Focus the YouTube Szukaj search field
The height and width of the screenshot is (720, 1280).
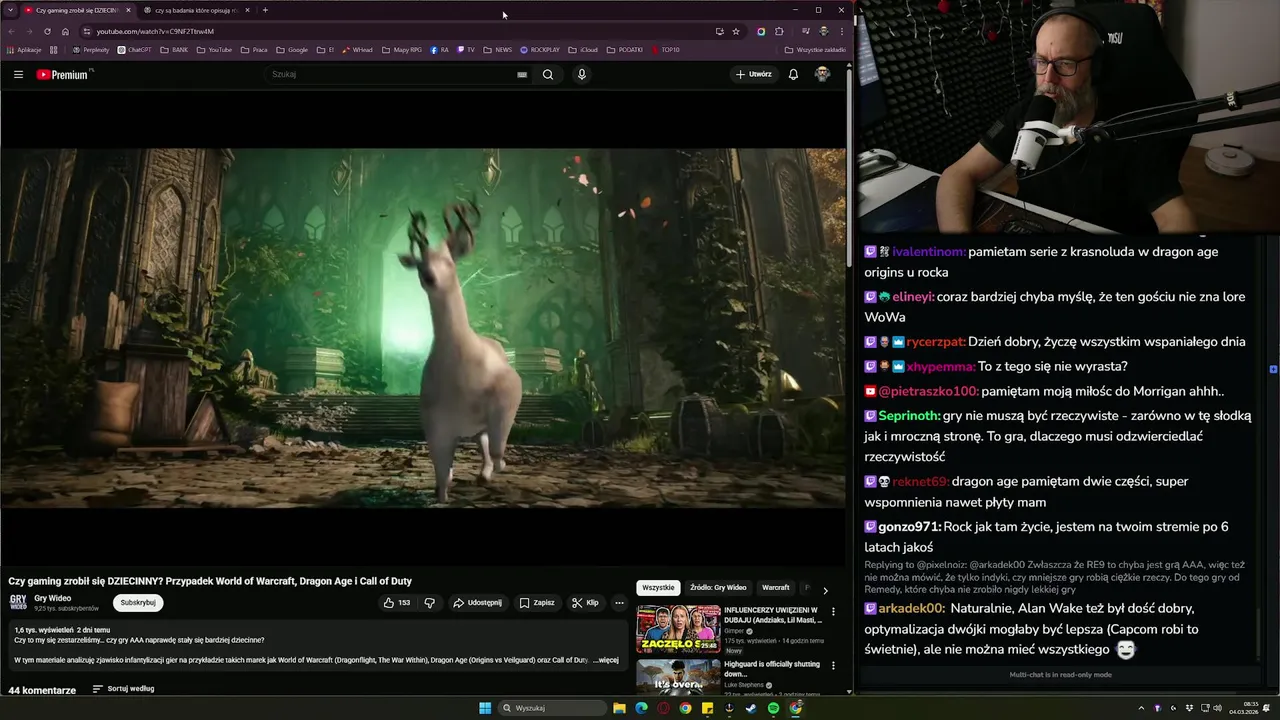pyautogui.click(x=390, y=74)
